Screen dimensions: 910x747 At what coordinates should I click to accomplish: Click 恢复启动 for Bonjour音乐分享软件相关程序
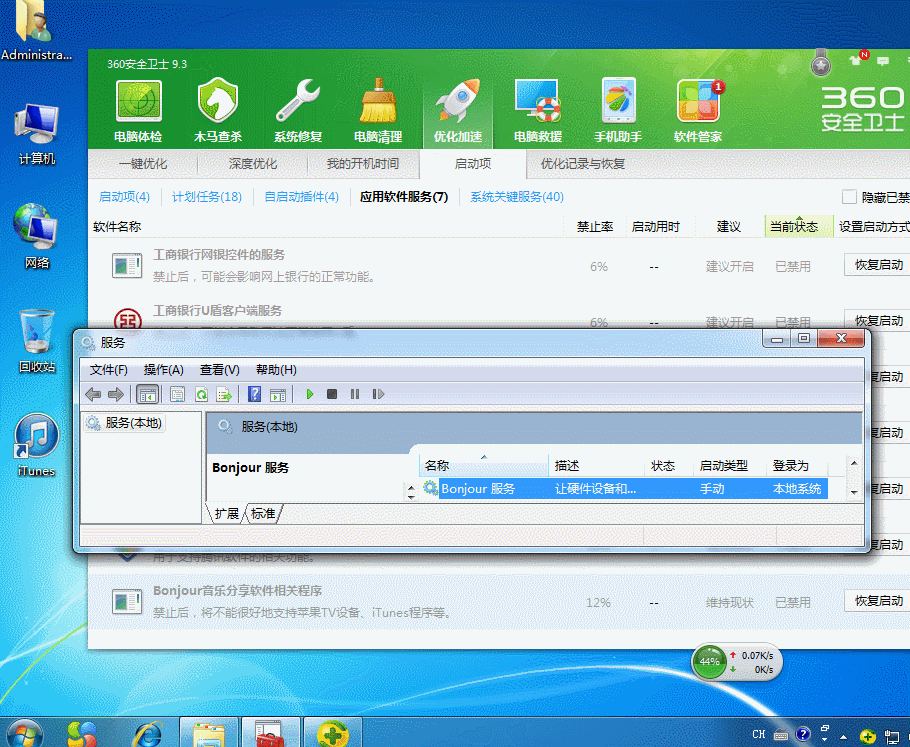click(878, 601)
